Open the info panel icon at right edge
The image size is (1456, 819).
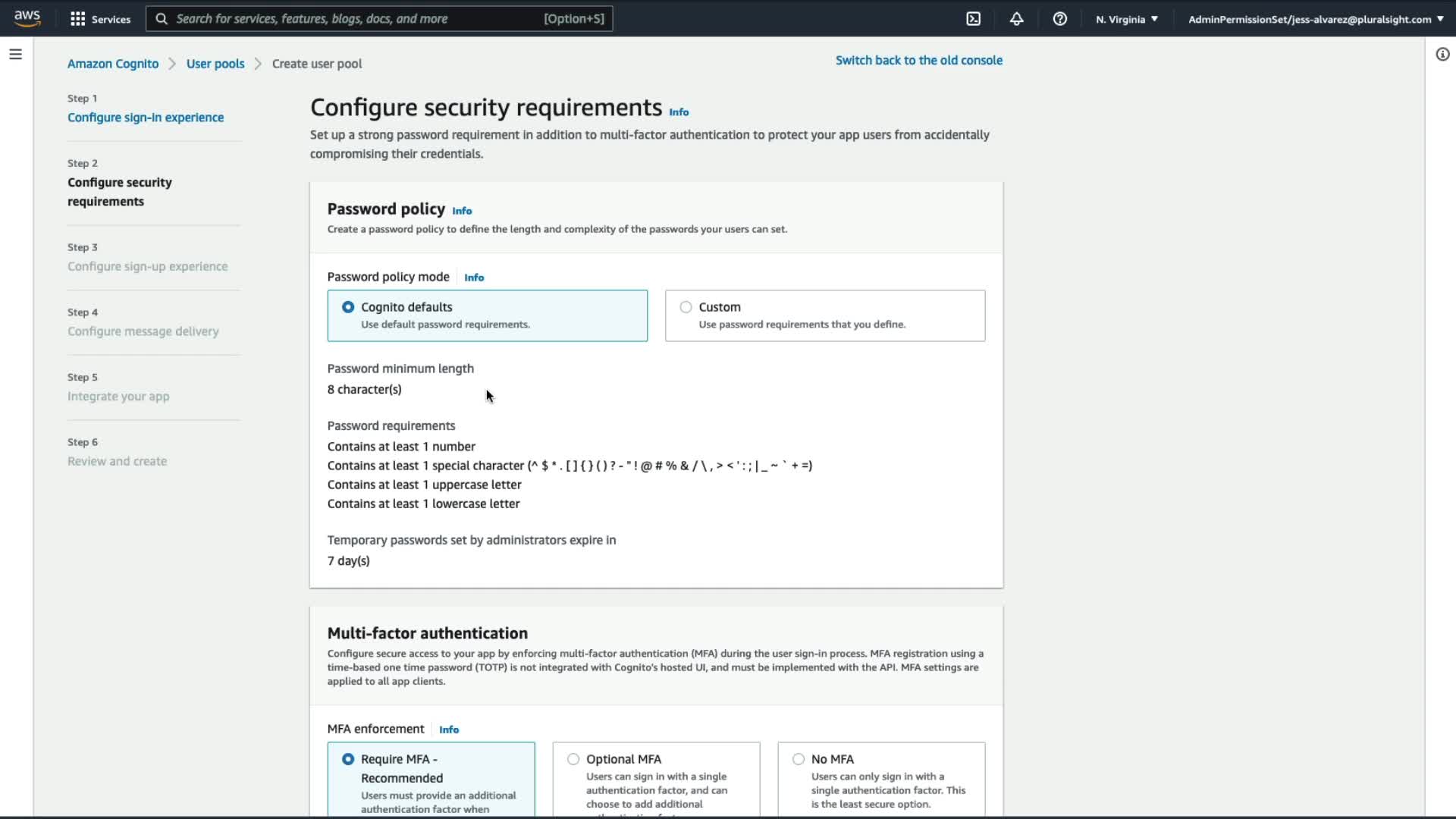pyautogui.click(x=1442, y=55)
